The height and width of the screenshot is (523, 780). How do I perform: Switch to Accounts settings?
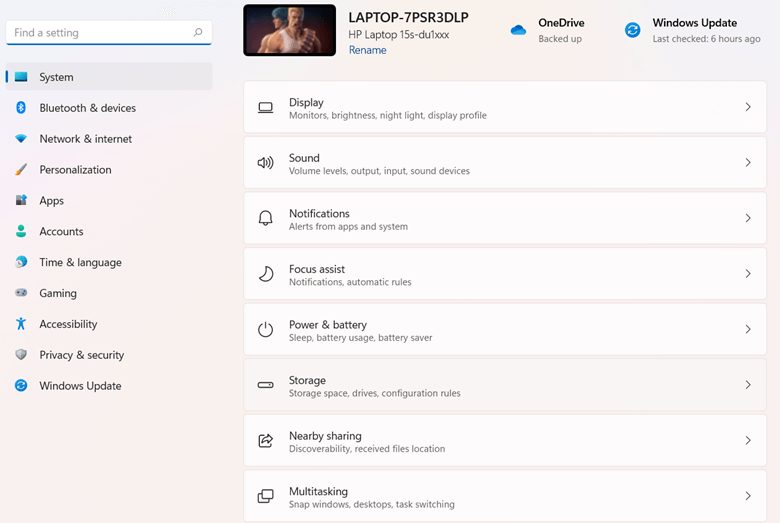109,231
